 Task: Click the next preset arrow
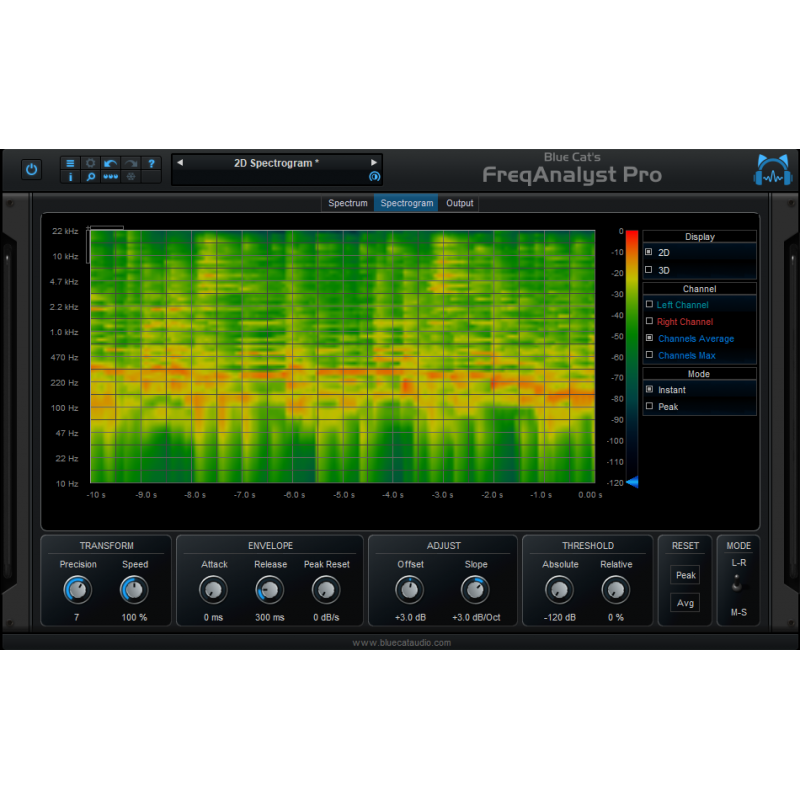point(374,161)
